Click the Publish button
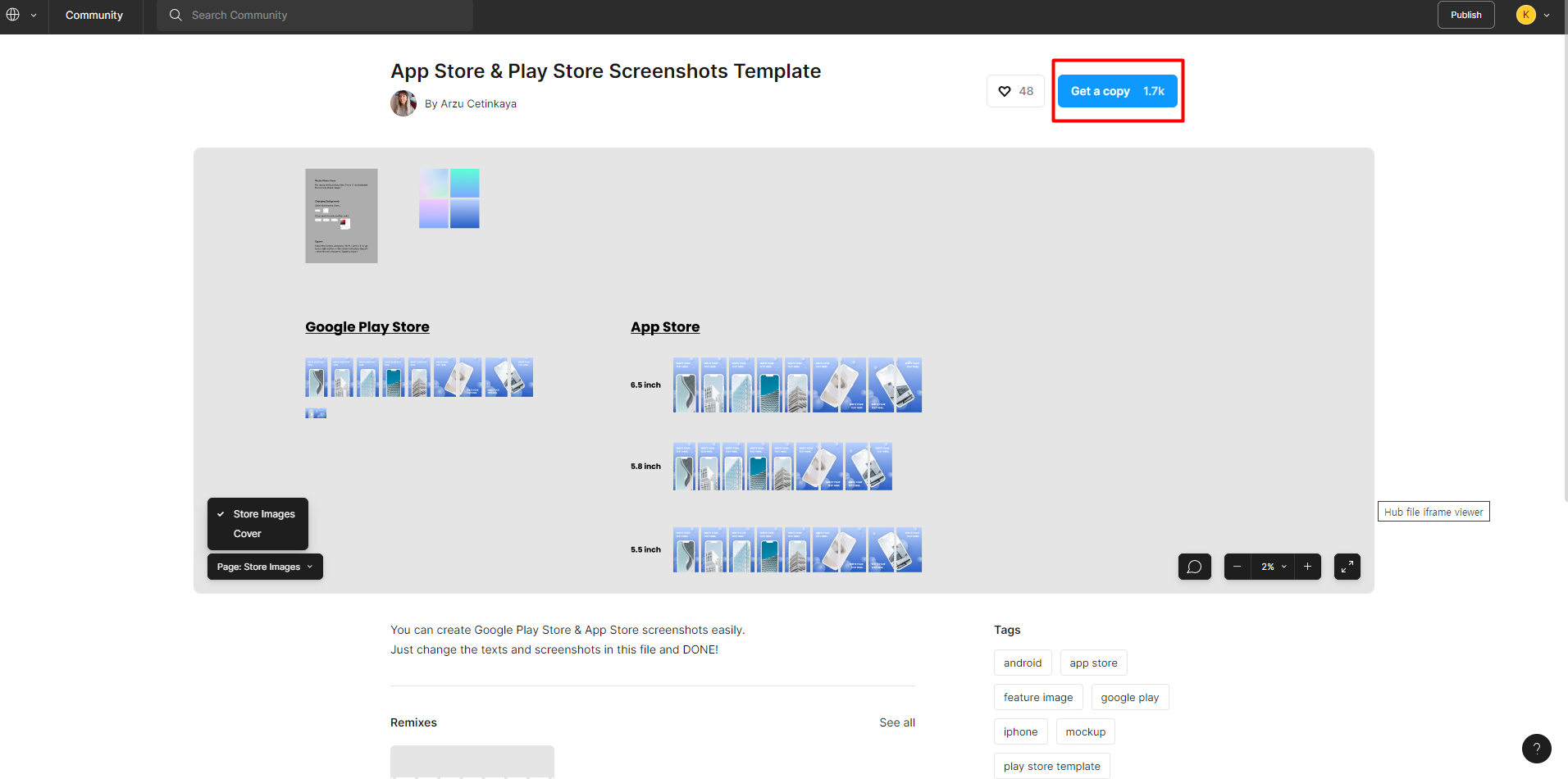 click(1465, 15)
